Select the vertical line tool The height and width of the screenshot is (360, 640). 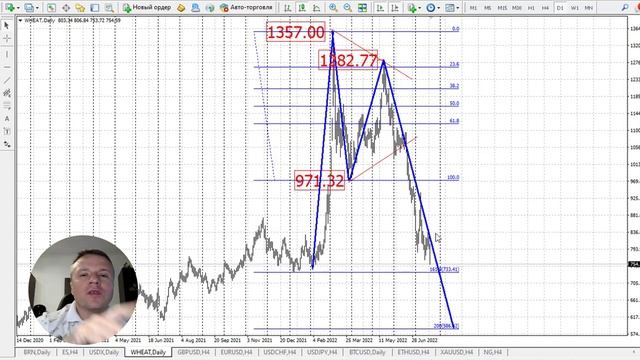point(7,54)
